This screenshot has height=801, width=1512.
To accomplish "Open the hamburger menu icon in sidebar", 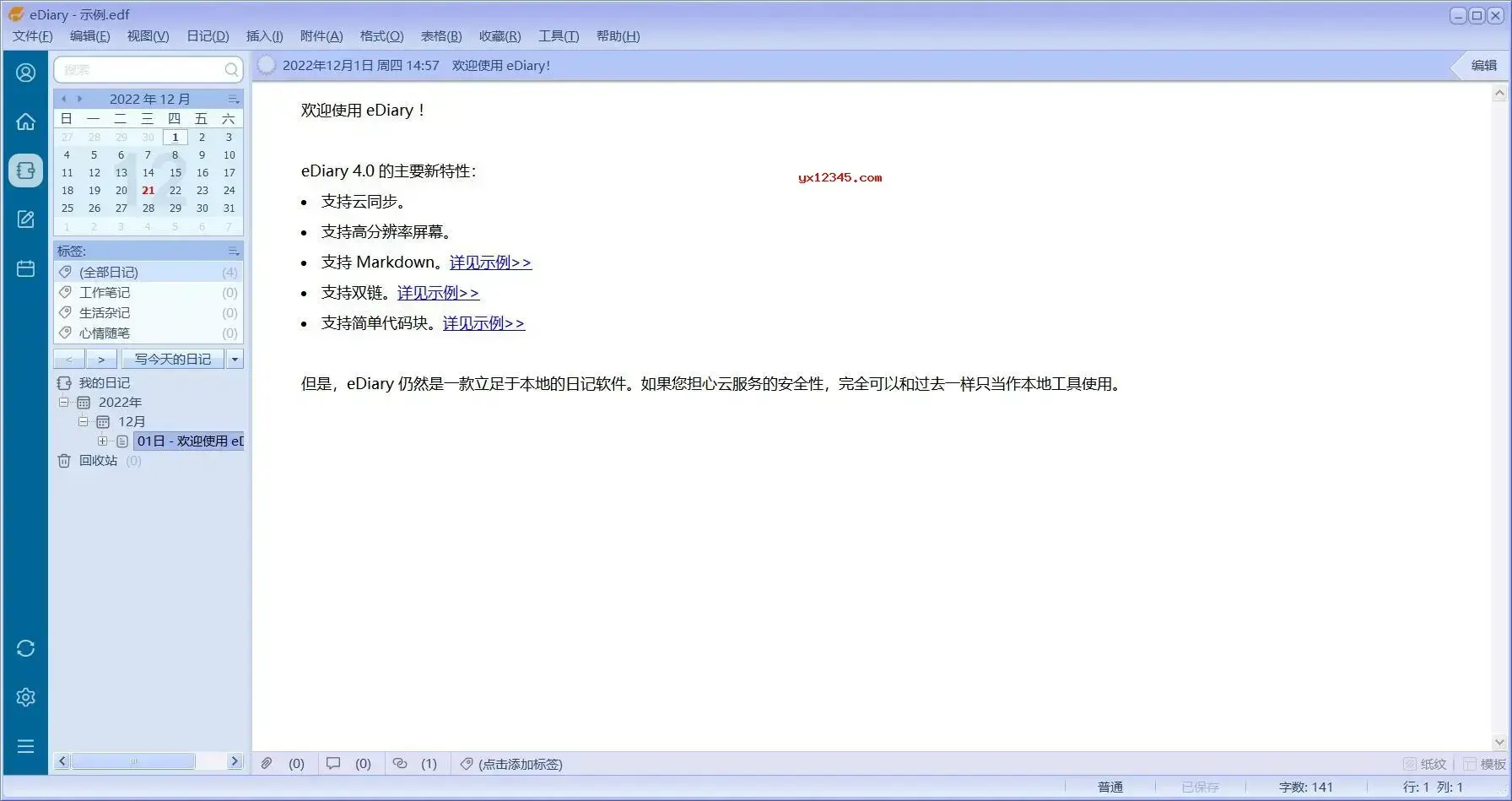I will tap(25, 746).
